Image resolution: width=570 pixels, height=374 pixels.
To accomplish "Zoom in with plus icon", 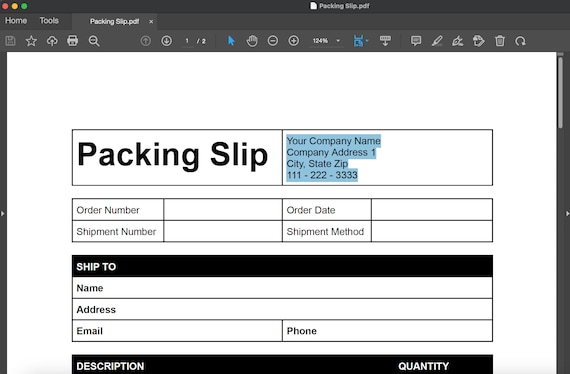I will [294, 41].
